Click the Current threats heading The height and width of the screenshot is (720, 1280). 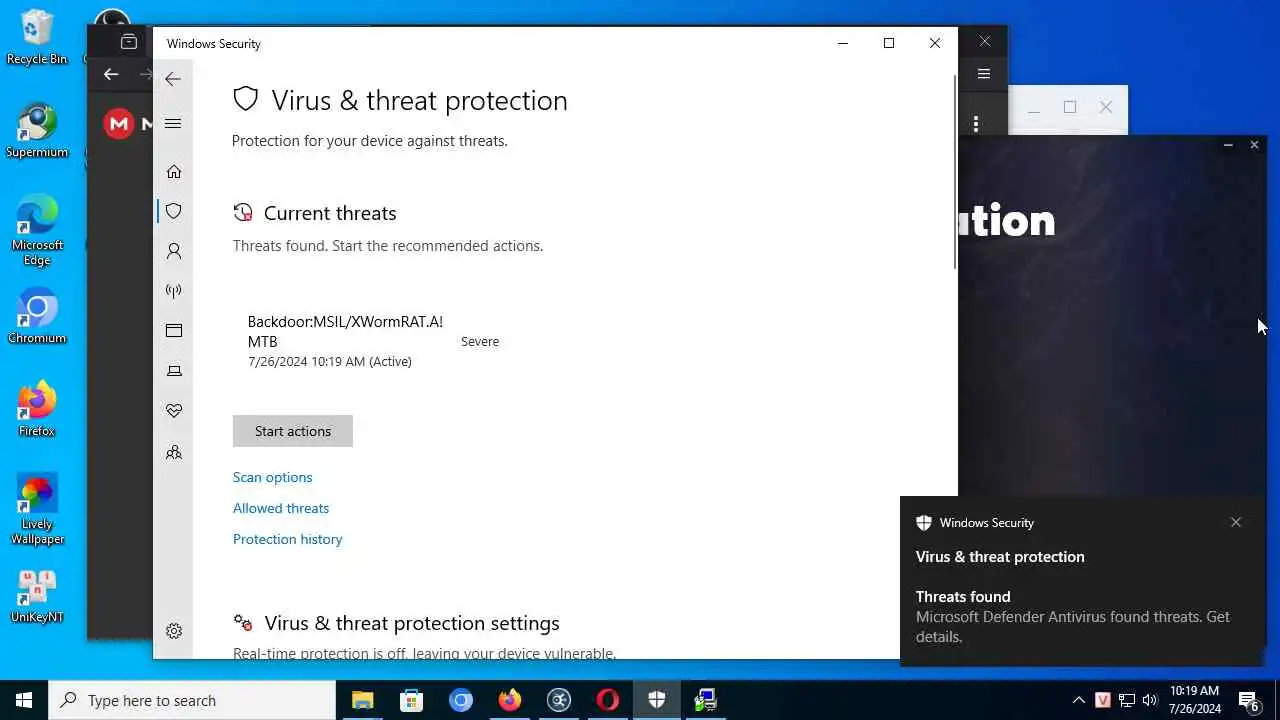[330, 213]
